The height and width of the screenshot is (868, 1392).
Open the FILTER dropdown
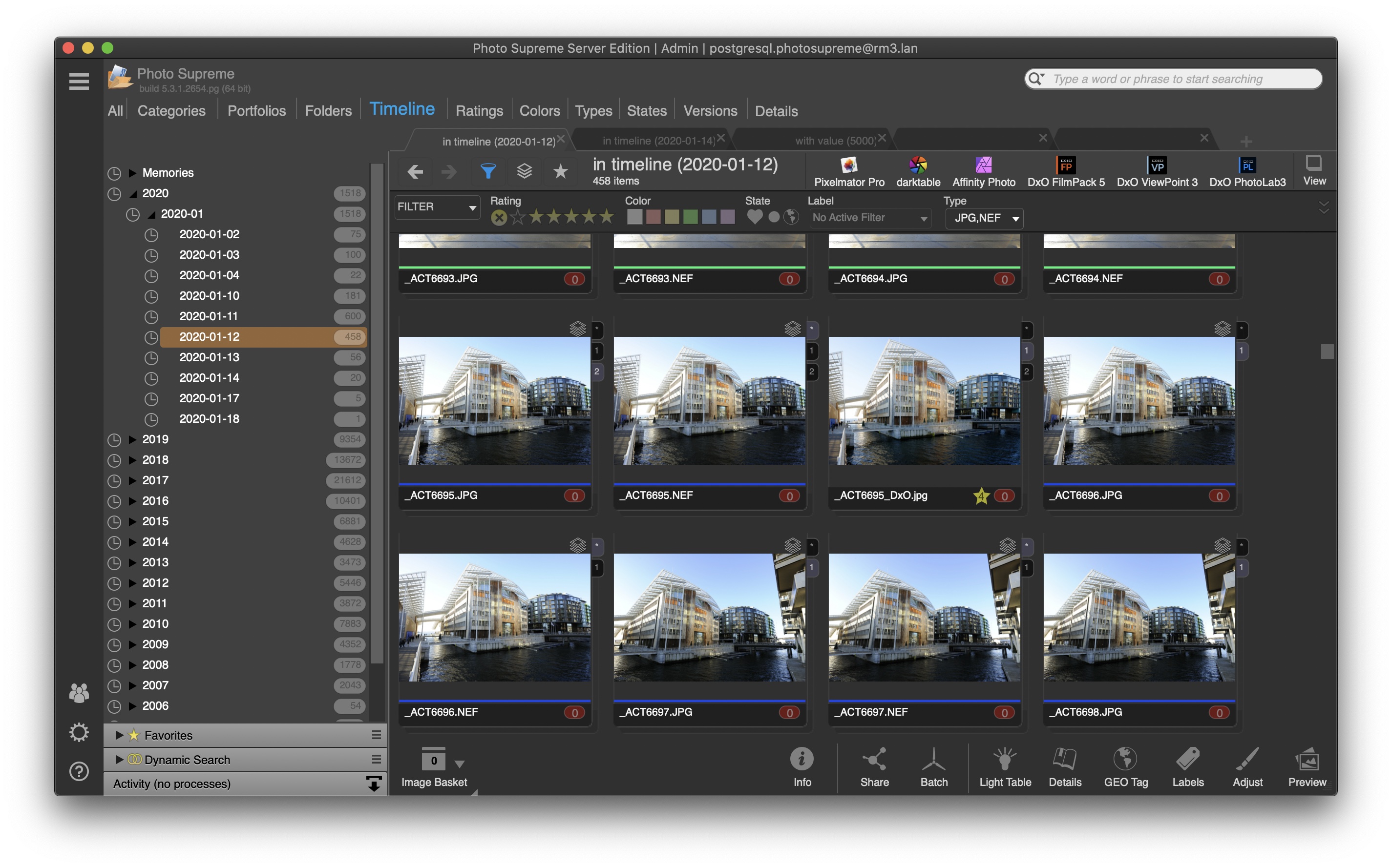[437, 207]
